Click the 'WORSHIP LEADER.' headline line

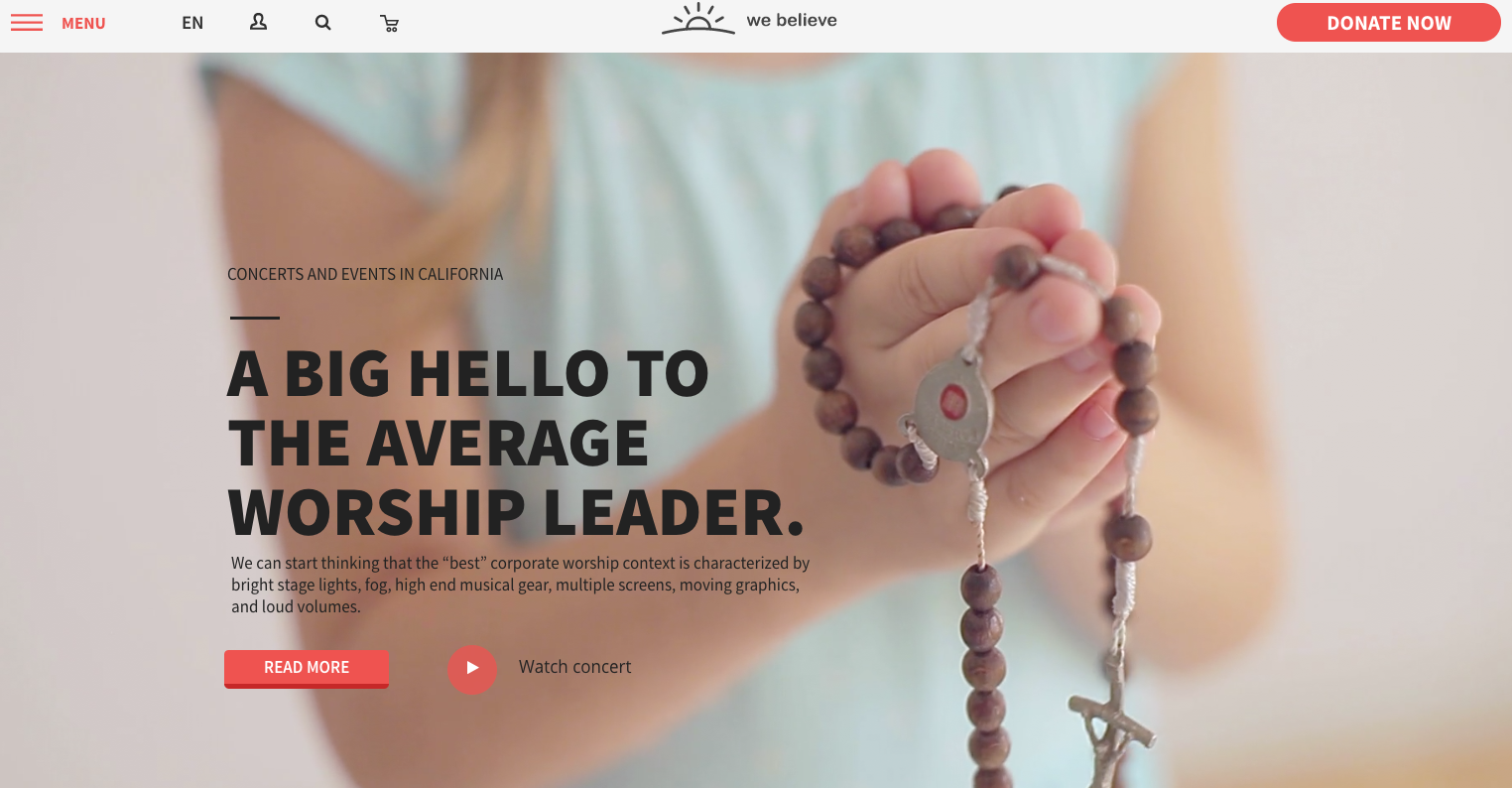(516, 513)
